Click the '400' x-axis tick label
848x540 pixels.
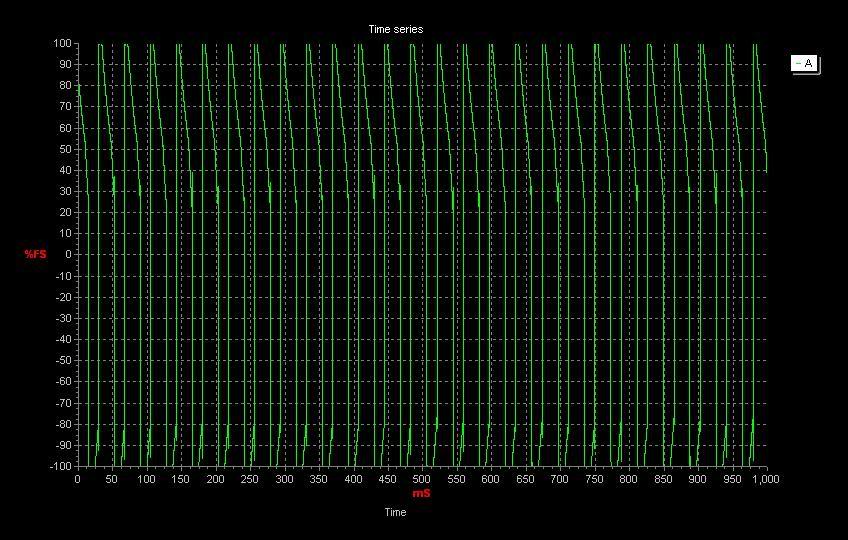coord(353,479)
